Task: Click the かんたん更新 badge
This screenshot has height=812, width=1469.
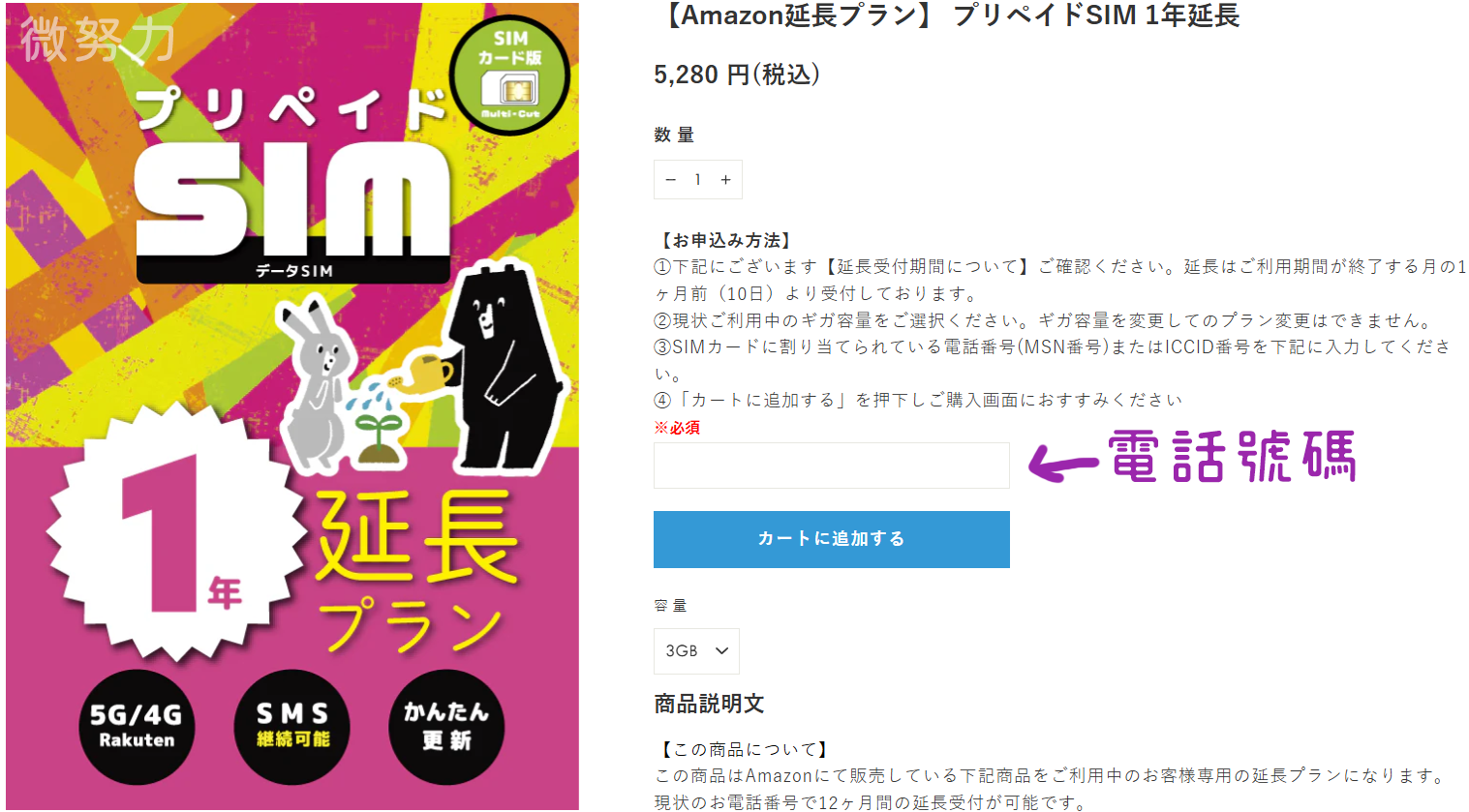Action: click(x=446, y=728)
